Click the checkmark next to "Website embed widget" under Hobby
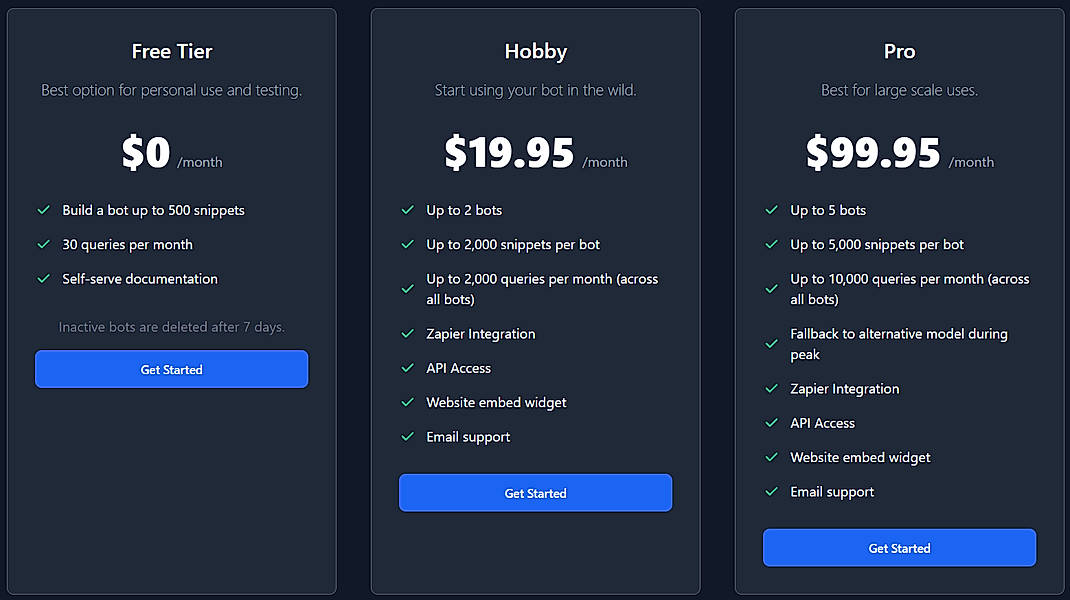The image size is (1070, 600). [x=407, y=402]
